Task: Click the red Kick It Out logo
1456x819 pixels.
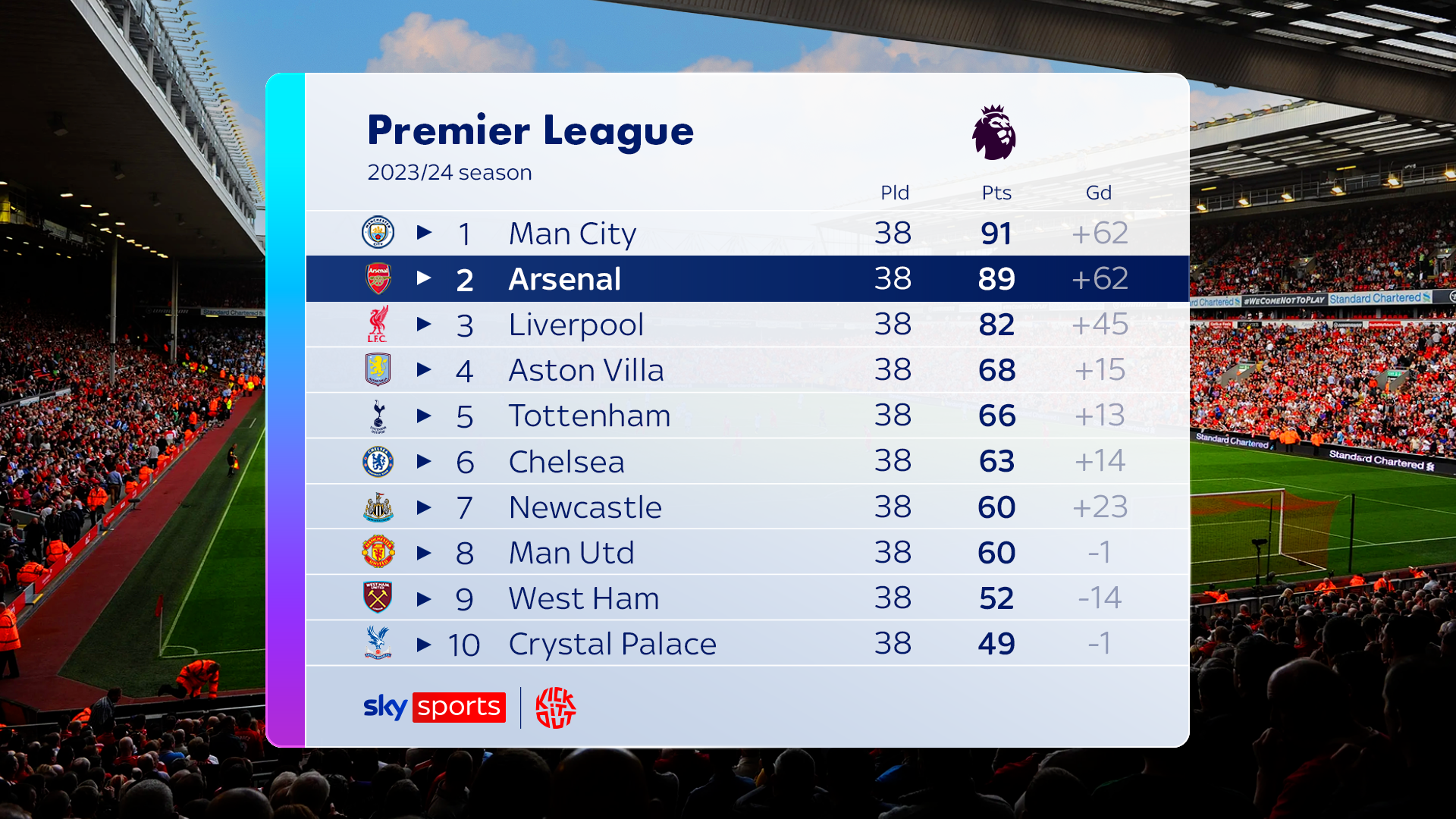Action: tap(556, 708)
